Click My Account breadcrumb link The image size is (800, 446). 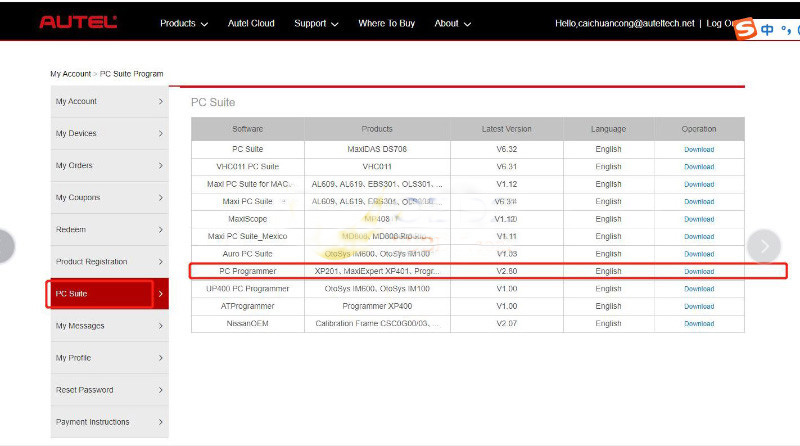tap(70, 74)
